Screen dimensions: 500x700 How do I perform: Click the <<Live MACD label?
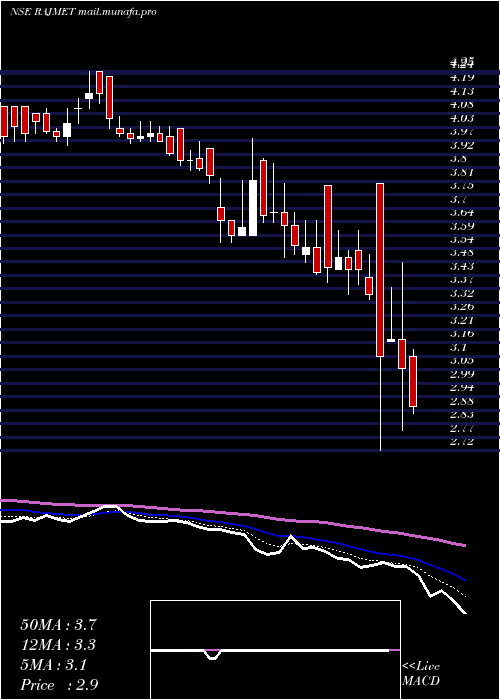(421, 674)
